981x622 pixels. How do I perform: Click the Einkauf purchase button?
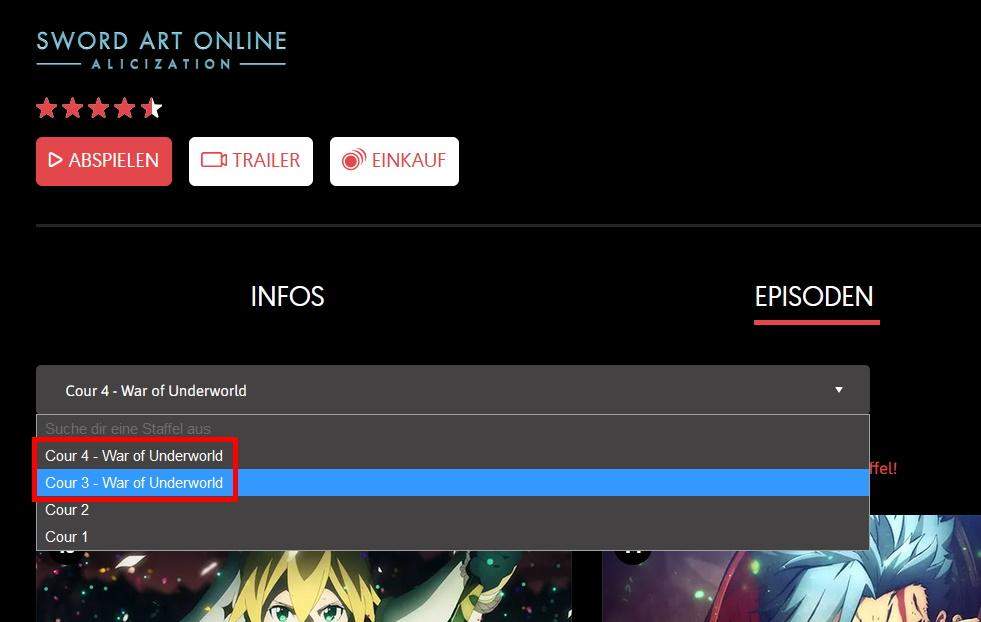point(394,161)
